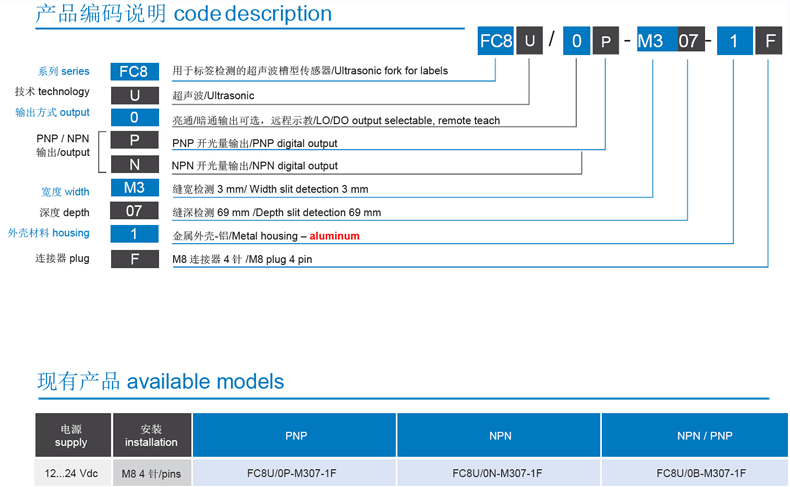The width and height of the screenshot is (790, 487).
Task: Click the dark F box beside the plug label
Action: pos(134,259)
